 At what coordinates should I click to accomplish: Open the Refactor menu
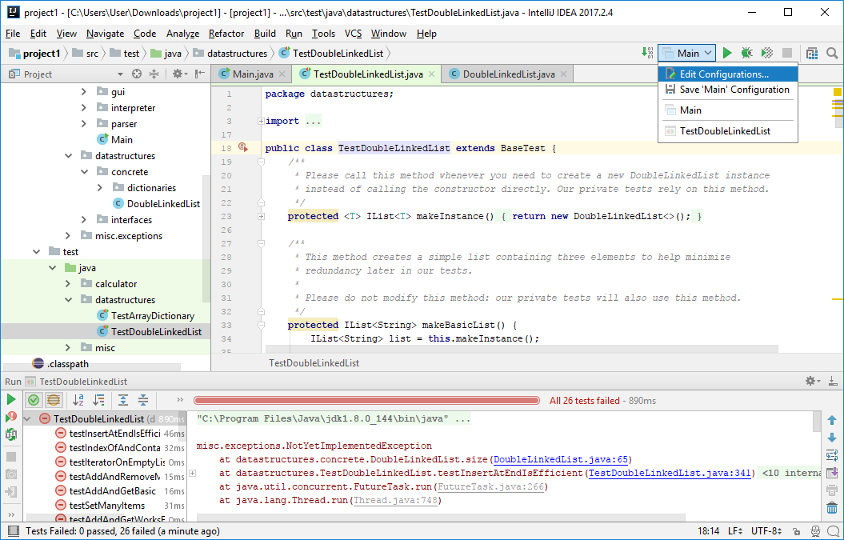point(226,33)
